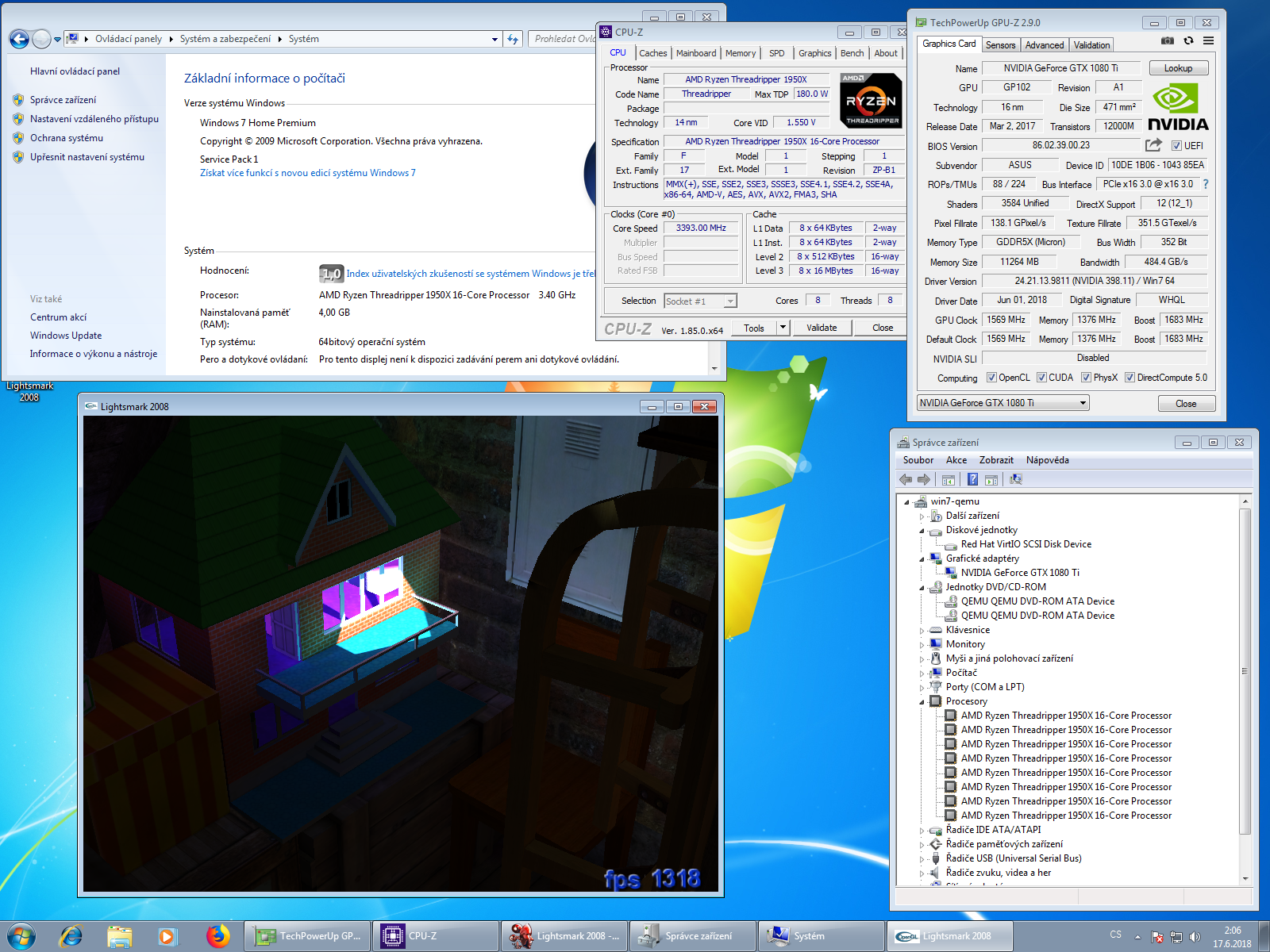Screen dimensions: 1270x952
Task: Click the Scan for hardware changes icon
Action: pyautogui.click(x=1015, y=479)
